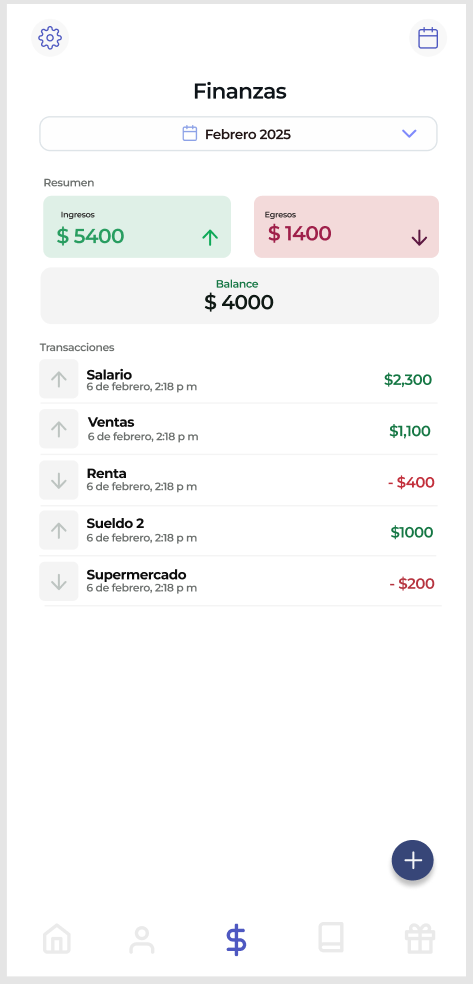Viewport: 473px width, 984px height.
Task: Open settings via the gear icon
Action: click(50, 38)
